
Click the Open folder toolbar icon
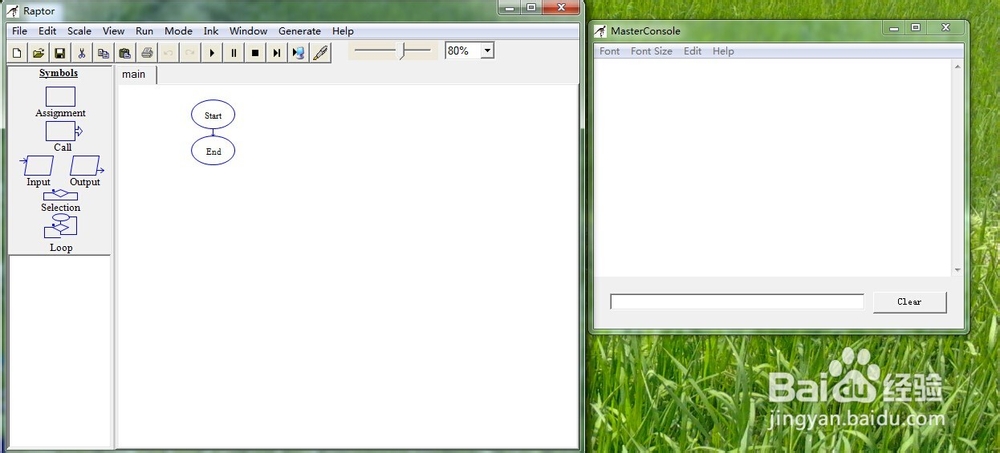[x=38, y=53]
